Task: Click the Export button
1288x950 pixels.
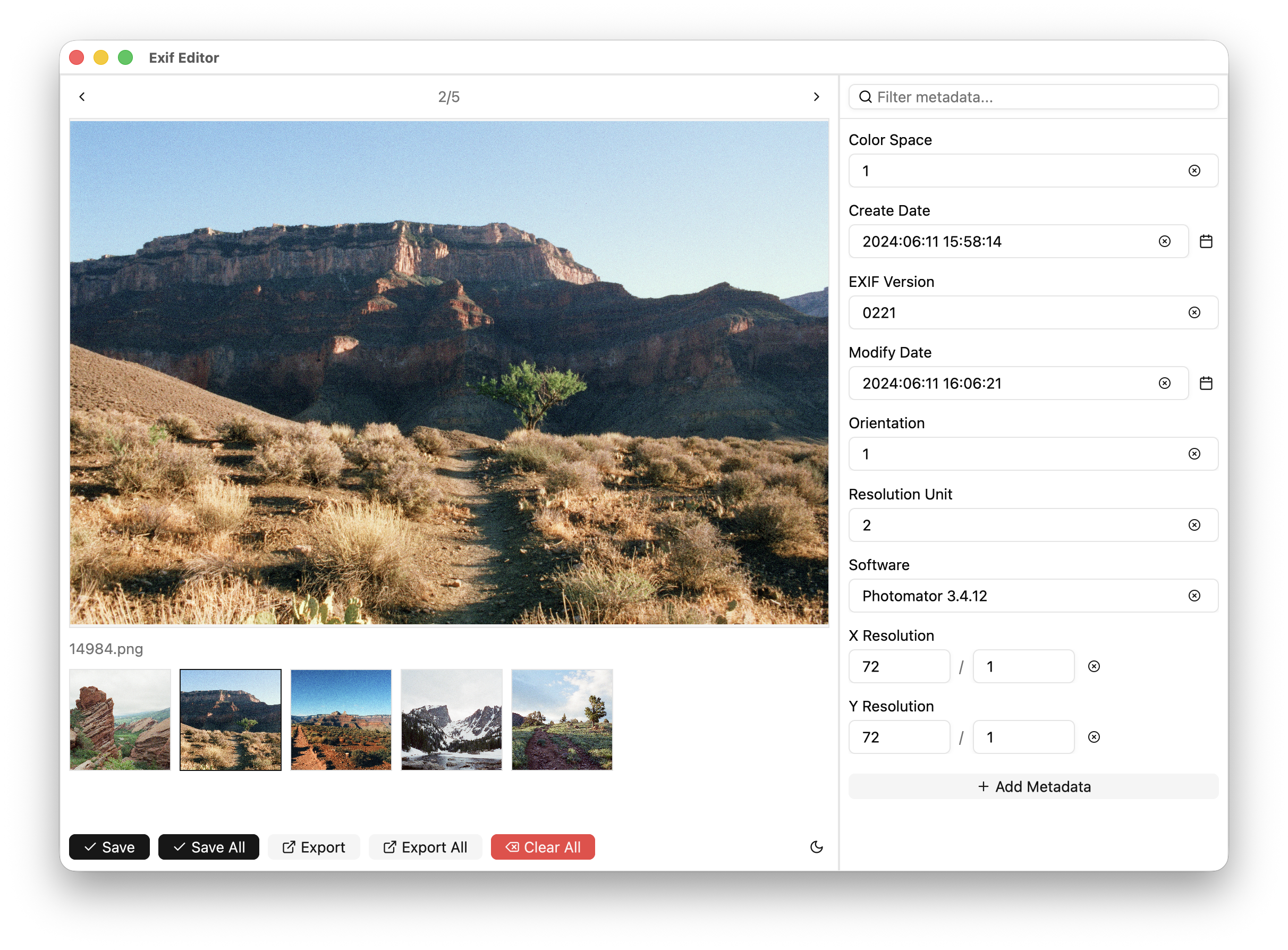Action: tap(314, 847)
